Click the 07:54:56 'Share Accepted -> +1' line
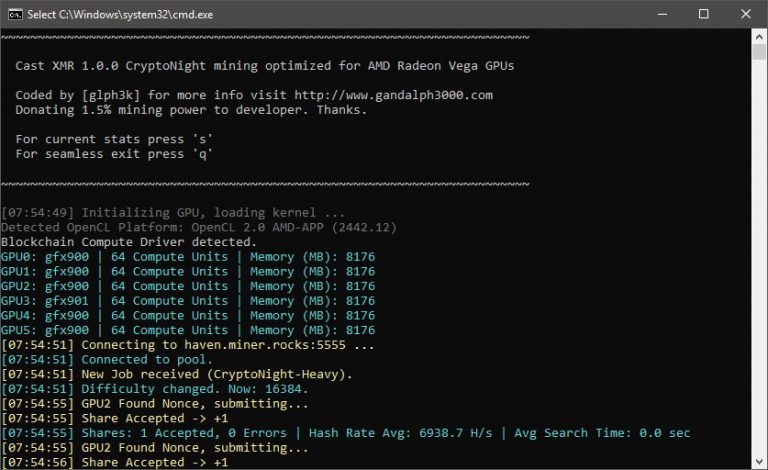This screenshot has width=768, height=470. coord(115,462)
